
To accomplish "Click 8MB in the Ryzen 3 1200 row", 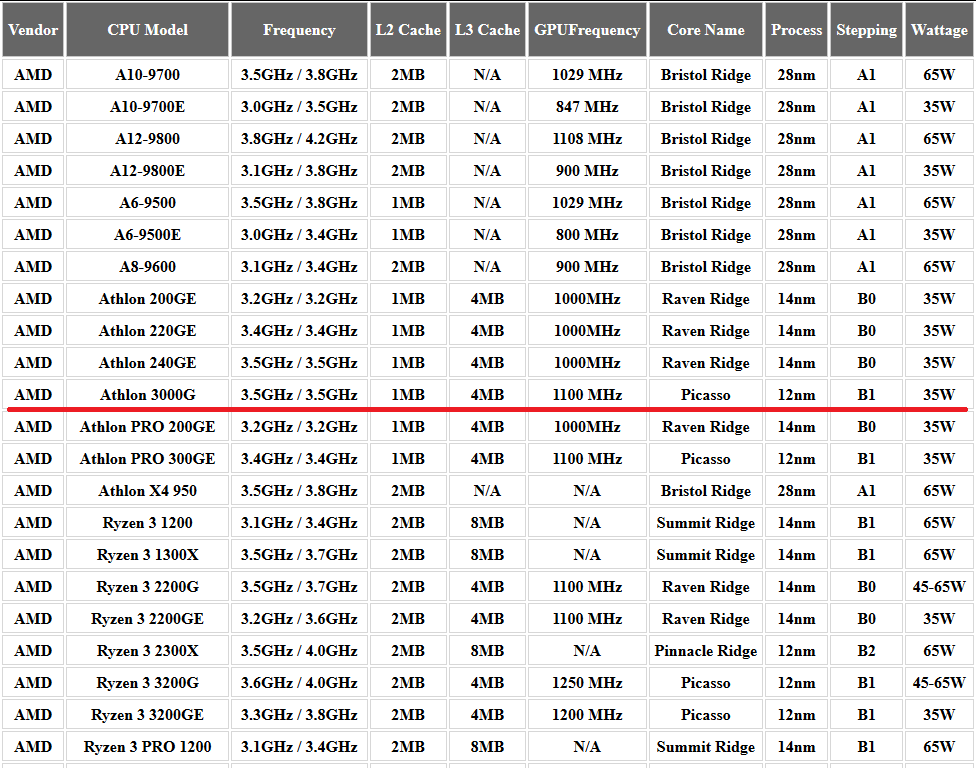I will pyautogui.click(x=487, y=523).
